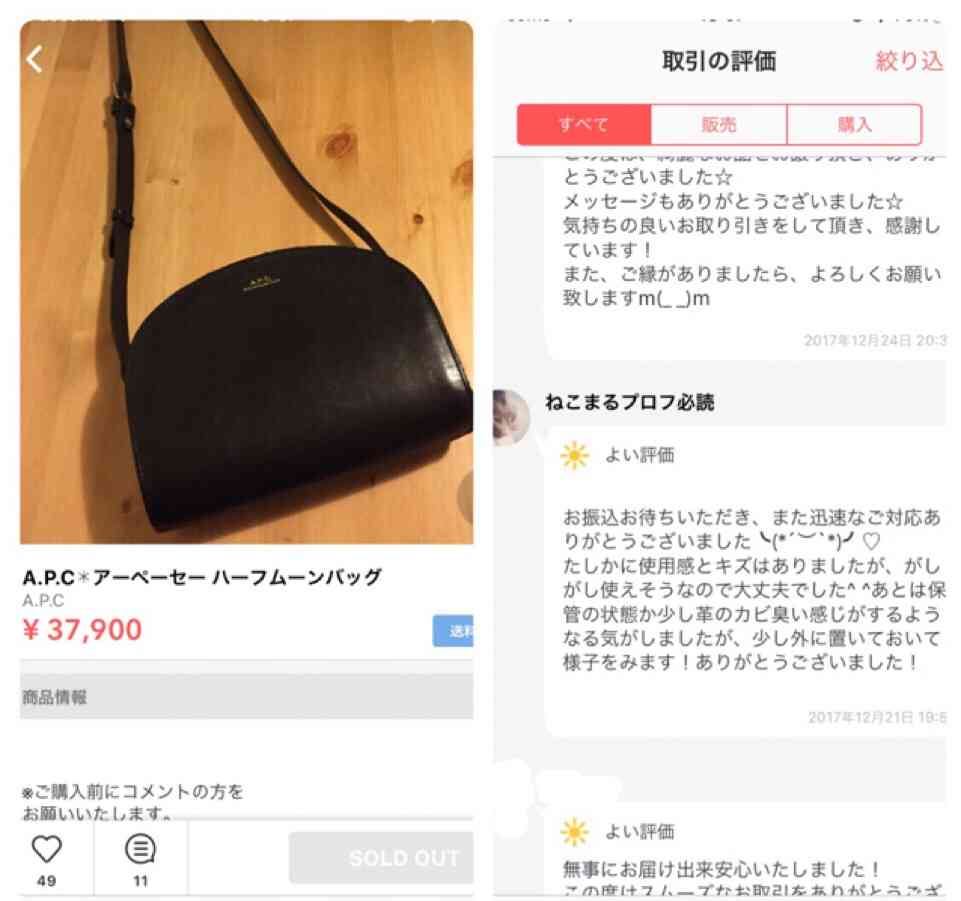Image resolution: width=961 pixels, height=901 pixels.
Task: Like the item with heart icon
Action: (x=47, y=849)
